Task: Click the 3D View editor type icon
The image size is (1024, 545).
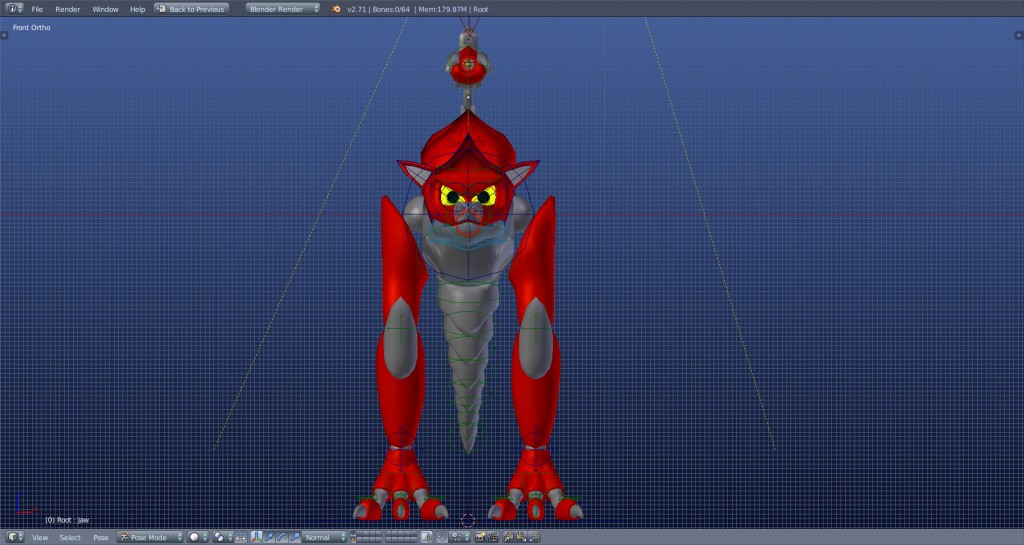Action: 12,537
